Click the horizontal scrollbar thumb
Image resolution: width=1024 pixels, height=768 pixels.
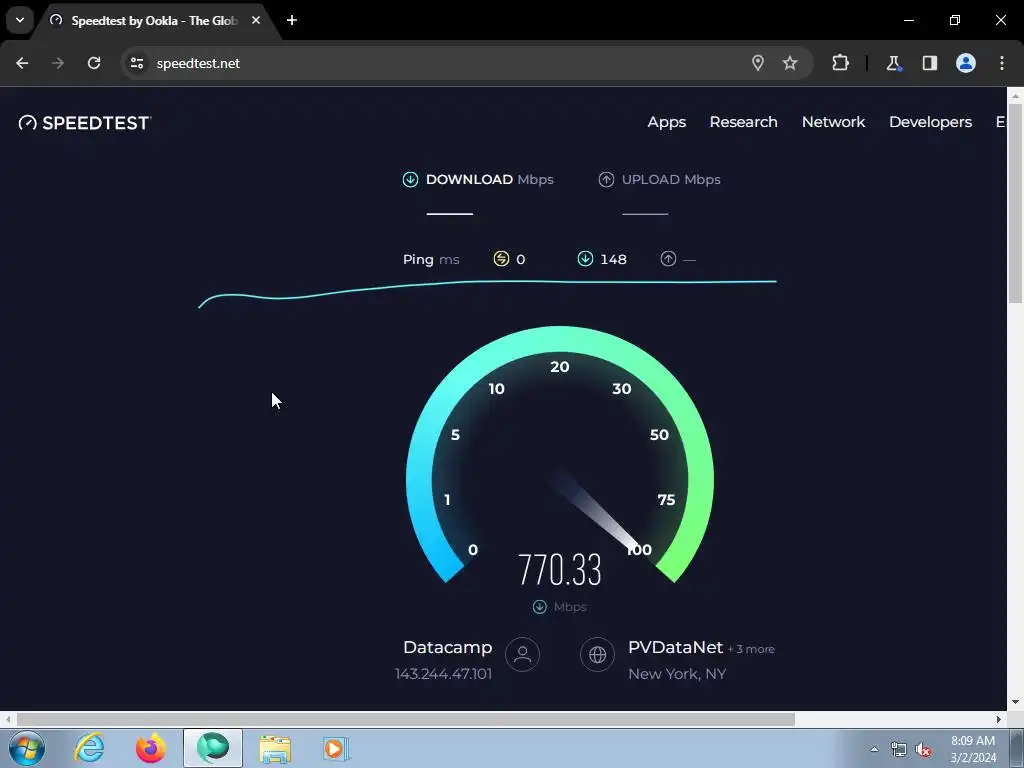coord(406,720)
